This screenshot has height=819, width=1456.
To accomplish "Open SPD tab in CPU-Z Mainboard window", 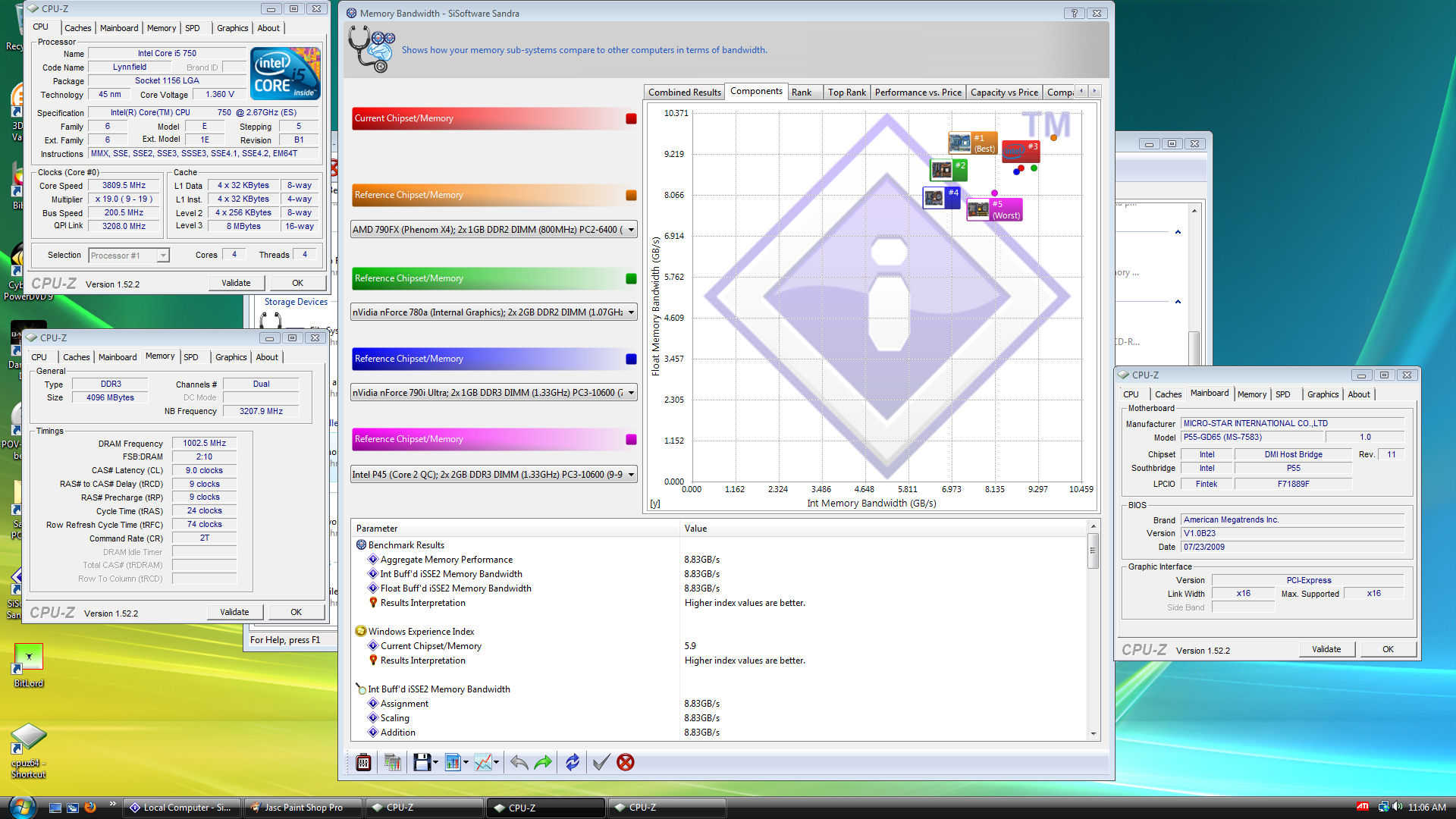I will 1282,394.
